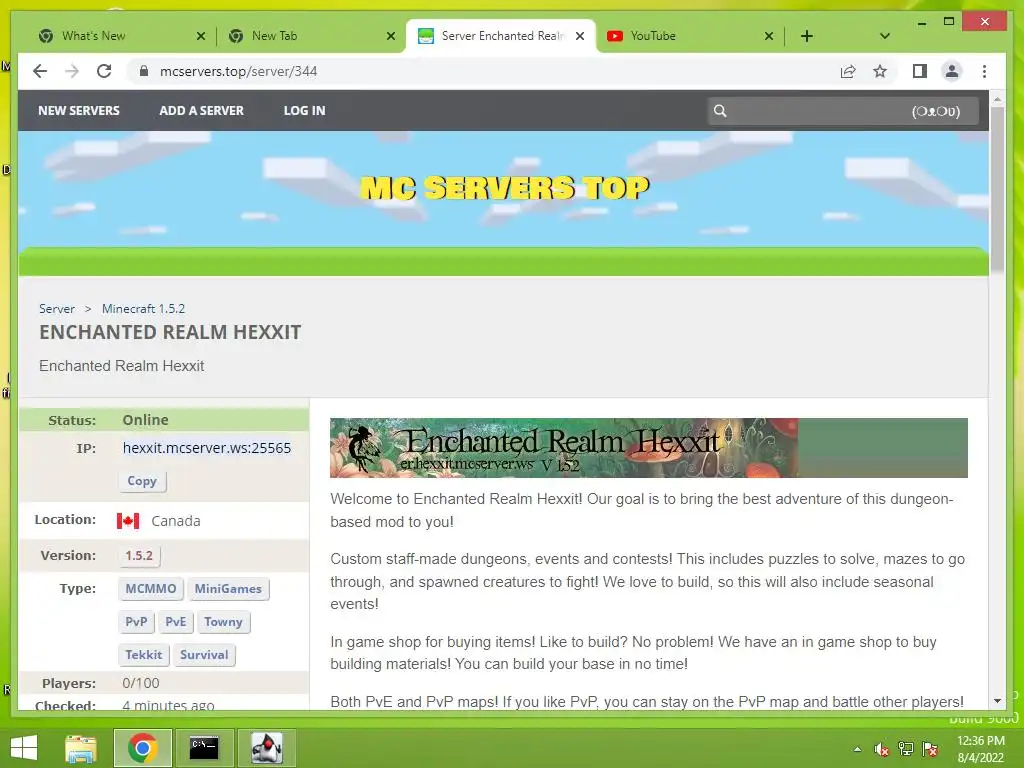Reload the current page

click(x=104, y=71)
